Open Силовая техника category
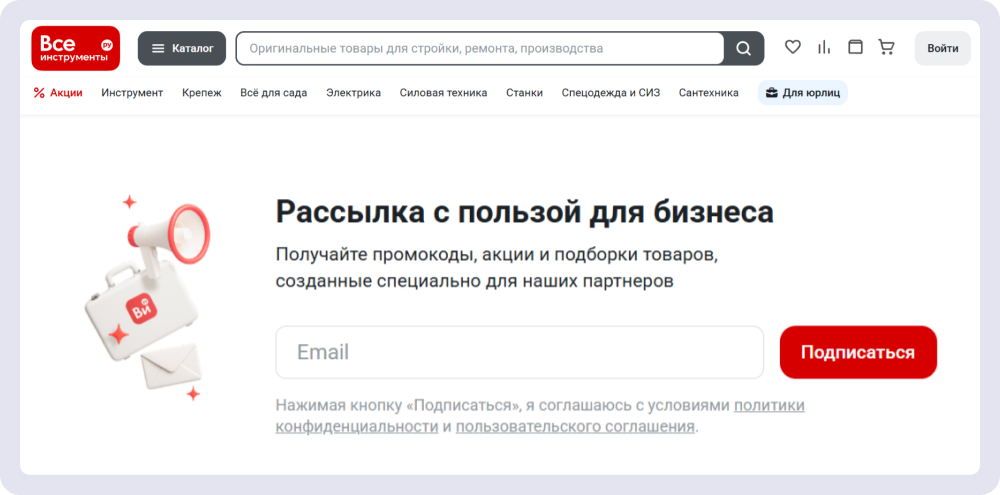This screenshot has height=495, width=1000. [x=443, y=93]
